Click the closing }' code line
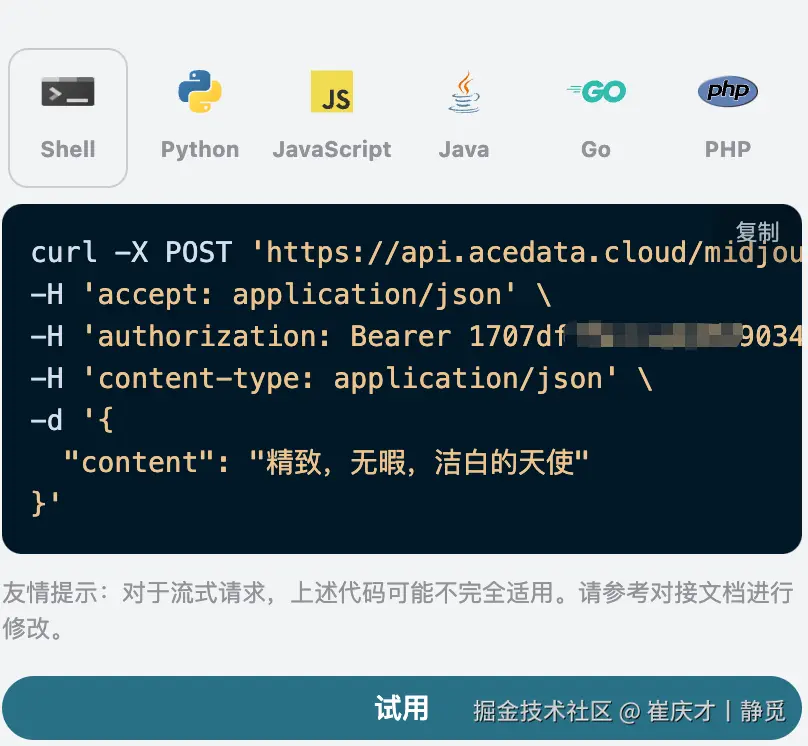The width and height of the screenshot is (808, 746). tap(45, 504)
